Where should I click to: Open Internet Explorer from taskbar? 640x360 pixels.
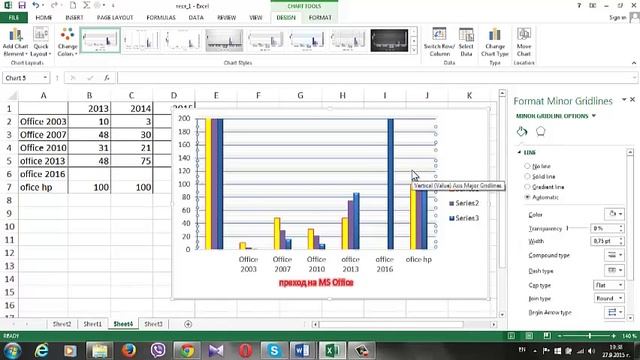coord(41,351)
